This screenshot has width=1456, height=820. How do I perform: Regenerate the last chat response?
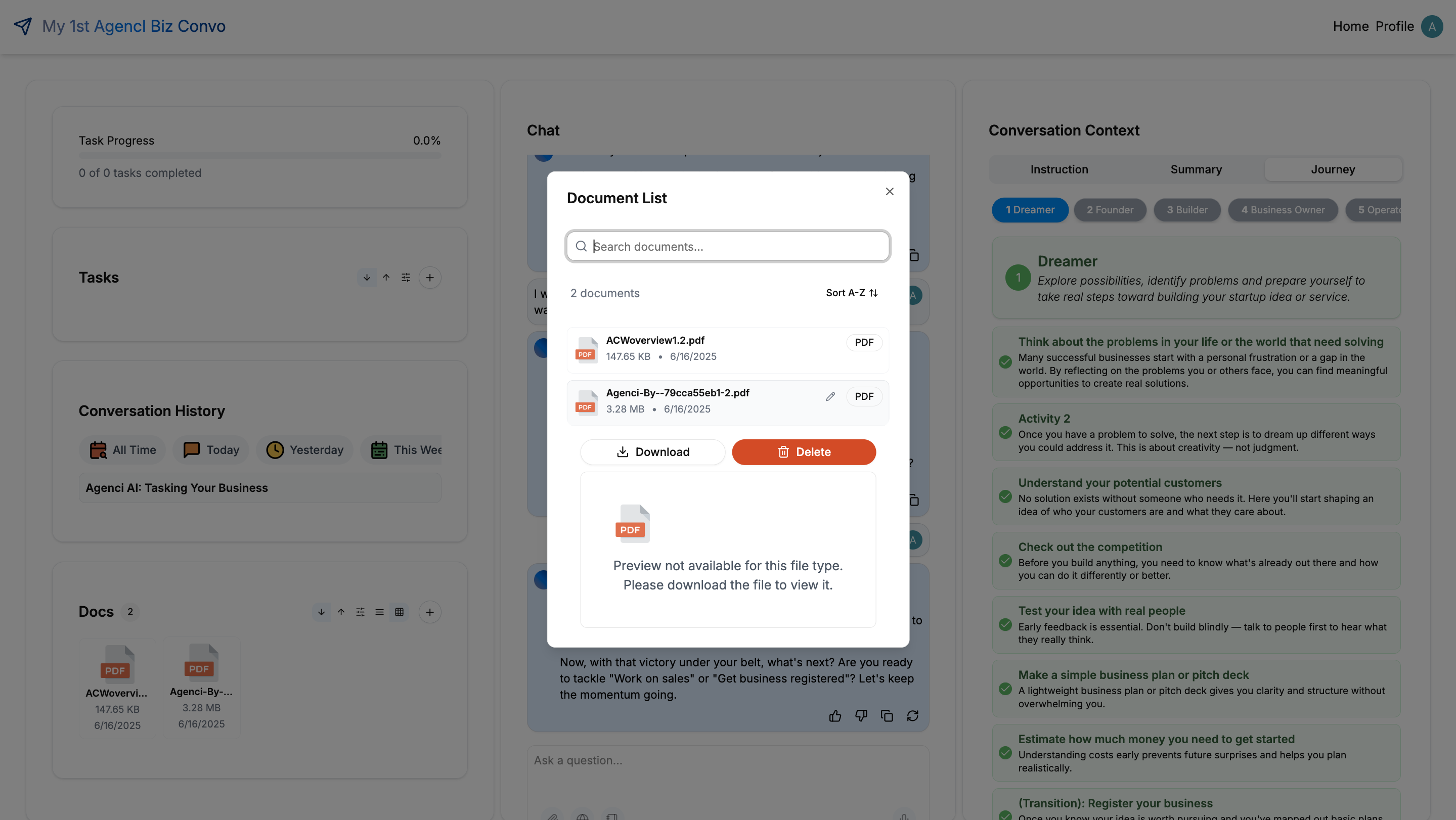(913, 716)
